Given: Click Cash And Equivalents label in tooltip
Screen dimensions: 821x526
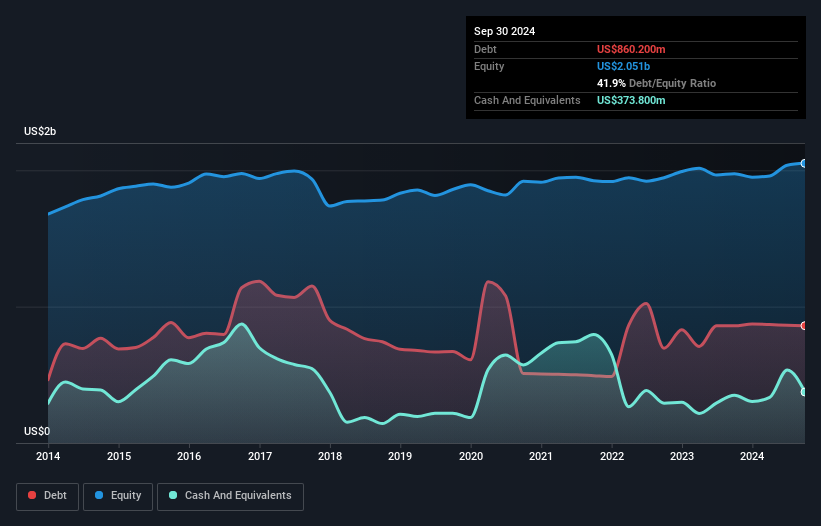Looking at the screenshot, I should click(x=527, y=100).
